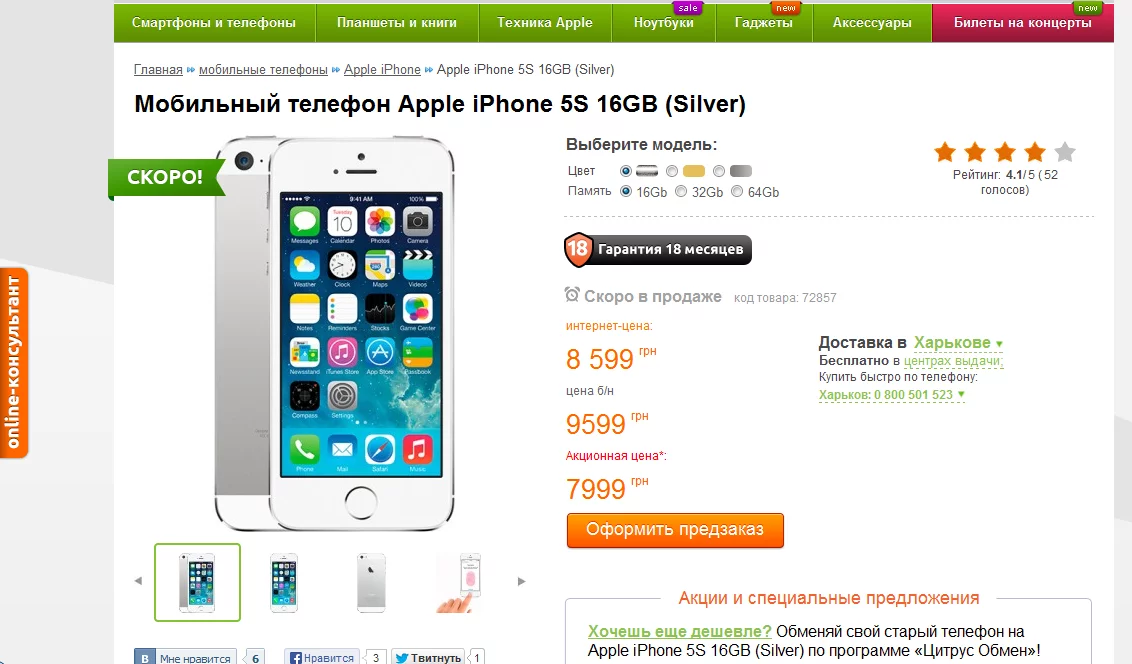Select the 64Gb memory radio button
The height and width of the screenshot is (664, 1132).
736,191
